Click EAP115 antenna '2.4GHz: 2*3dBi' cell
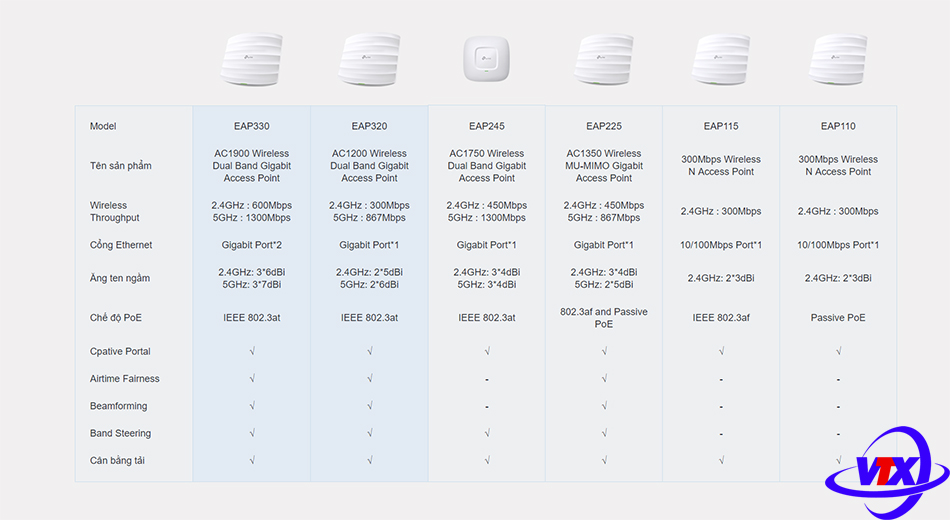The height and width of the screenshot is (520, 950). tap(721, 278)
